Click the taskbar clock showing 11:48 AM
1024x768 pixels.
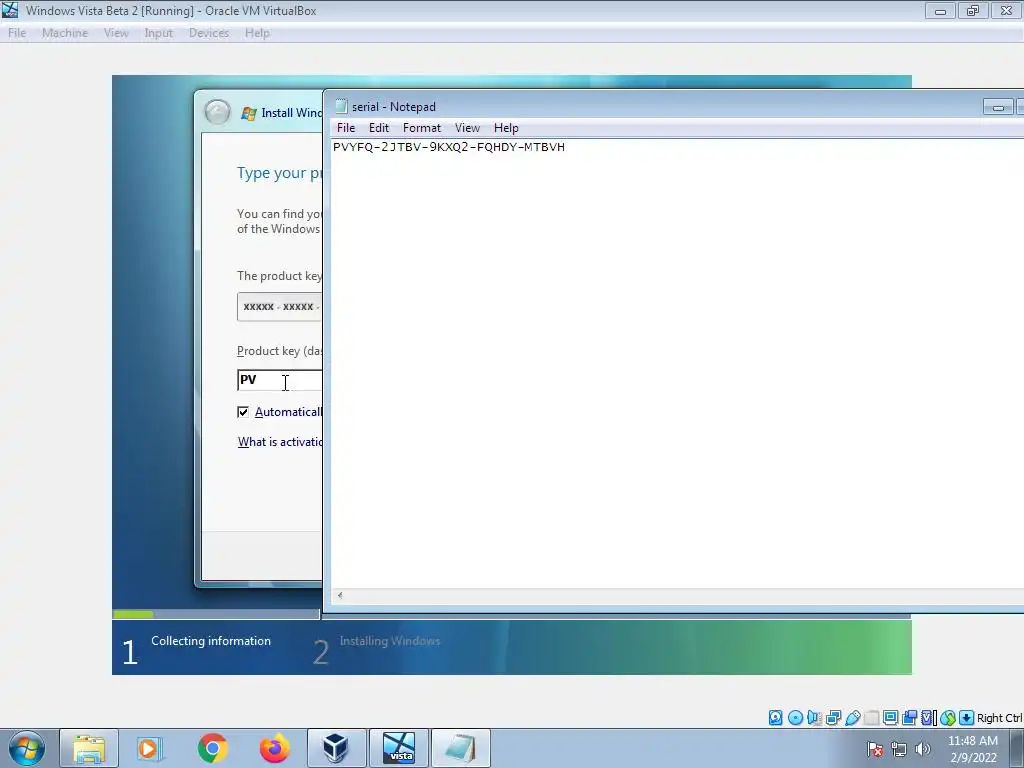(x=972, y=749)
